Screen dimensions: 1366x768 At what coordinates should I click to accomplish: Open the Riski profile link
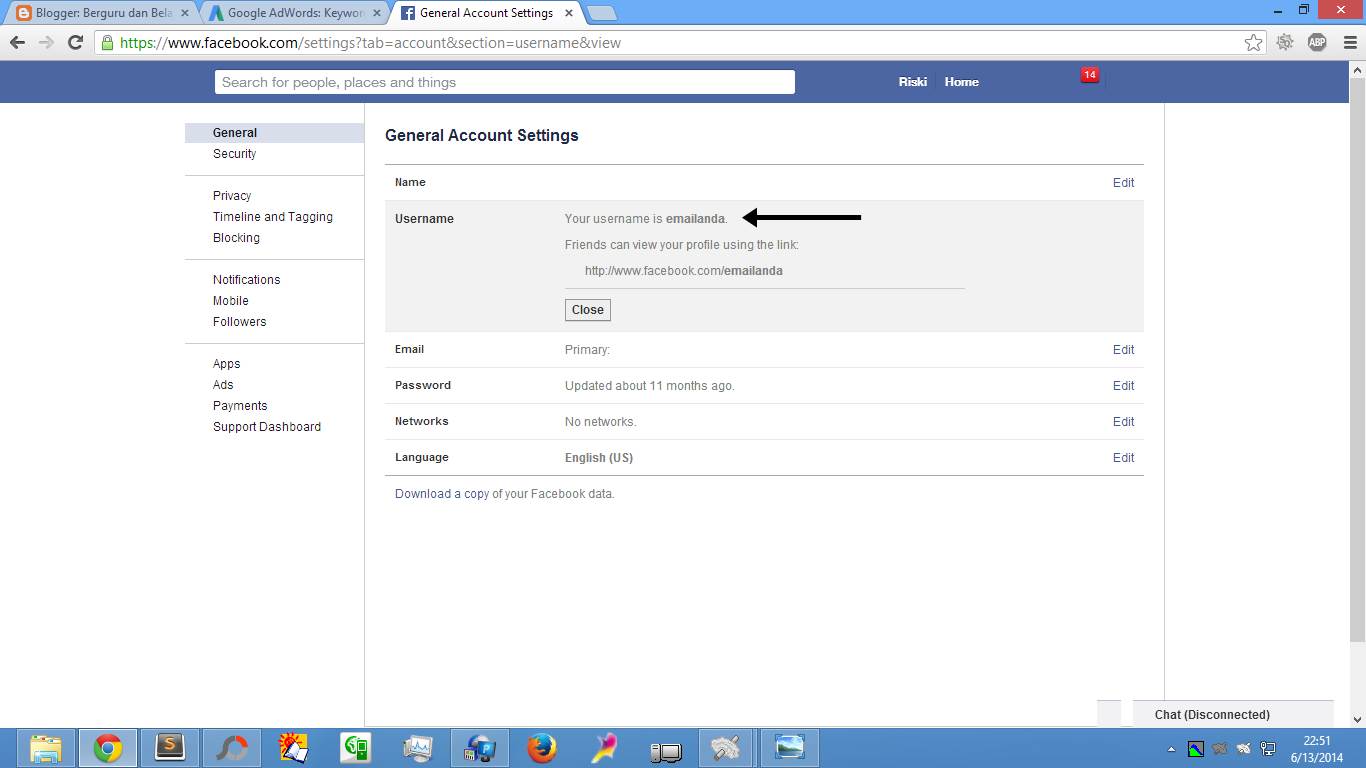[x=912, y=82]
